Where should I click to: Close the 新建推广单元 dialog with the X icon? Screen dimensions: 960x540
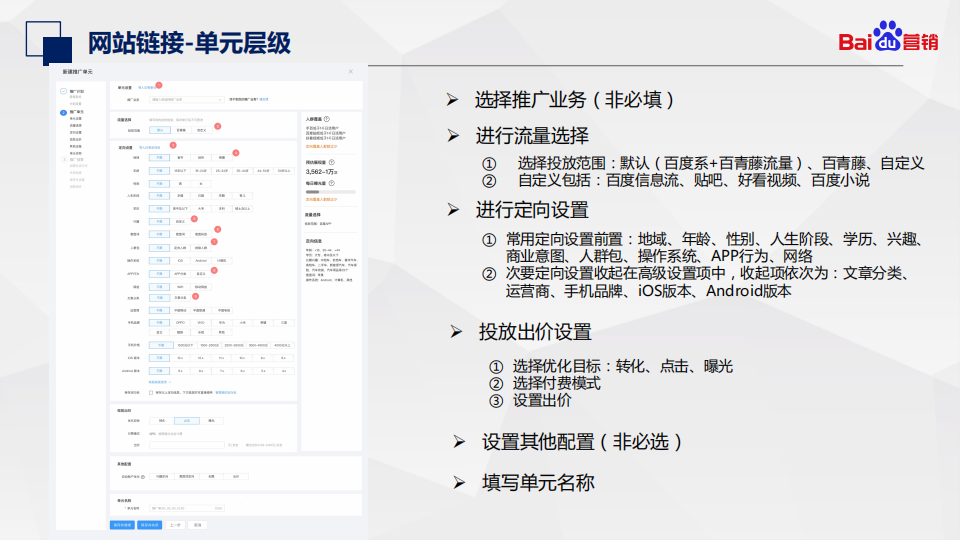click(x=351, y=72)
